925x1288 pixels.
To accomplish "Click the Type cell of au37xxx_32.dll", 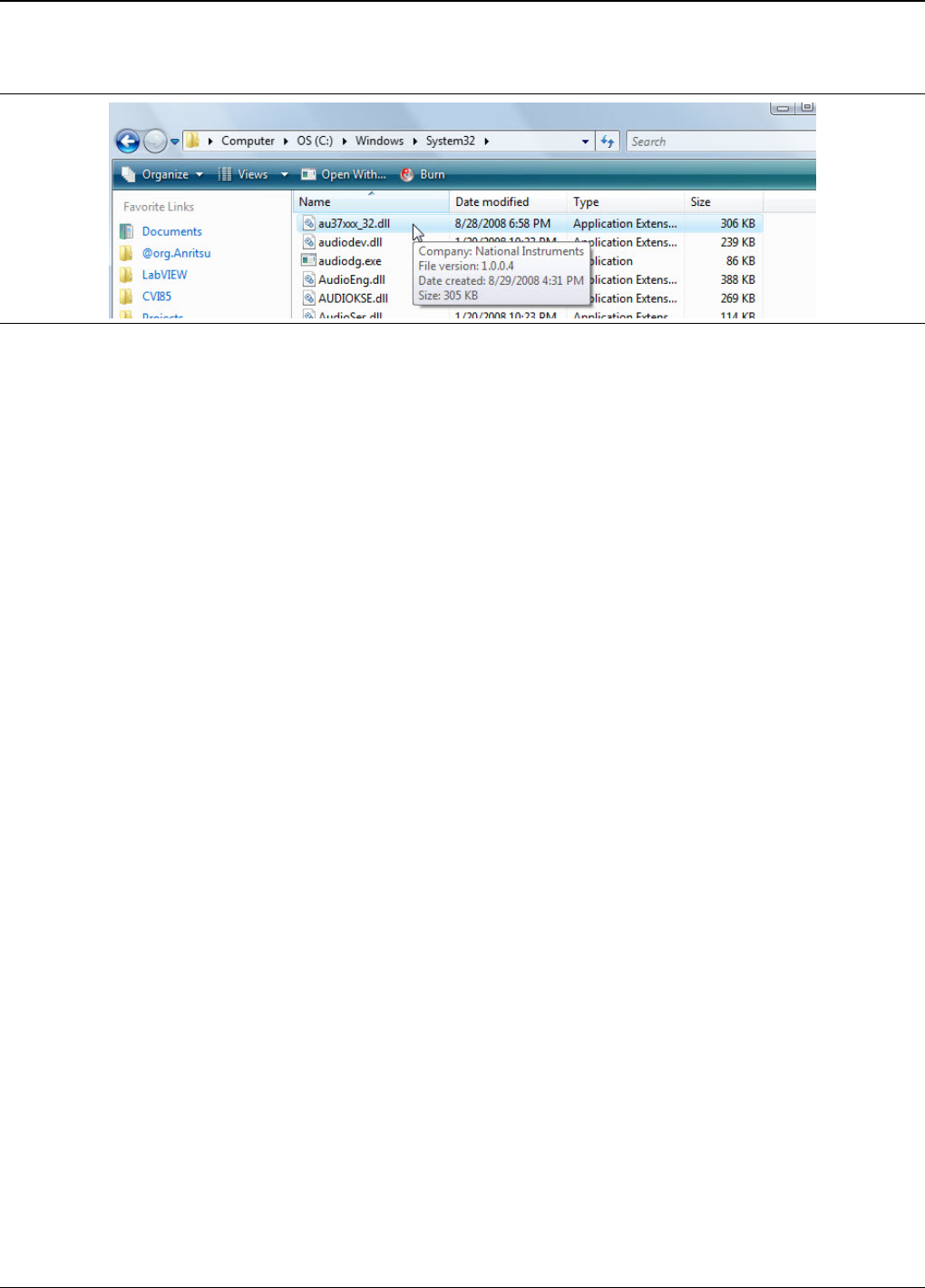I will click(625, 223).
